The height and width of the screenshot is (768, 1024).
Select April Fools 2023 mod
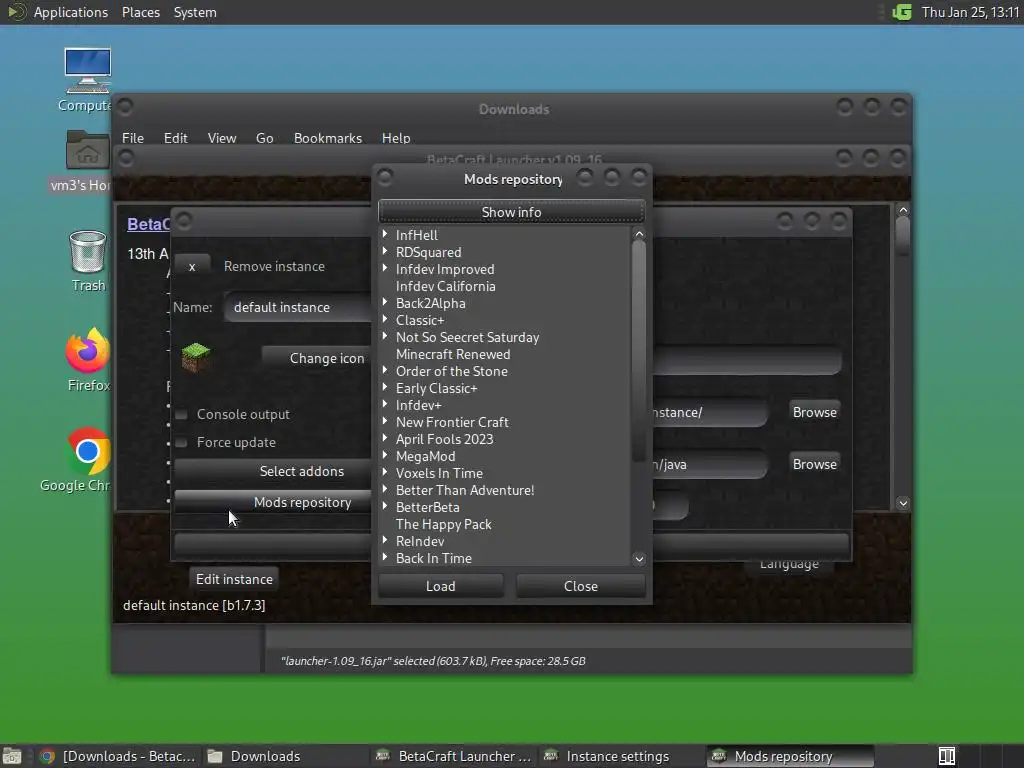[x=445, y=439]
